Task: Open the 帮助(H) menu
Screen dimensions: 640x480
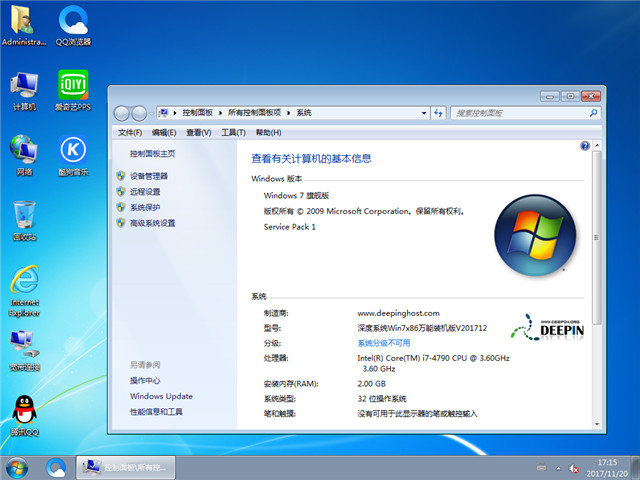Action: point(268,133)
